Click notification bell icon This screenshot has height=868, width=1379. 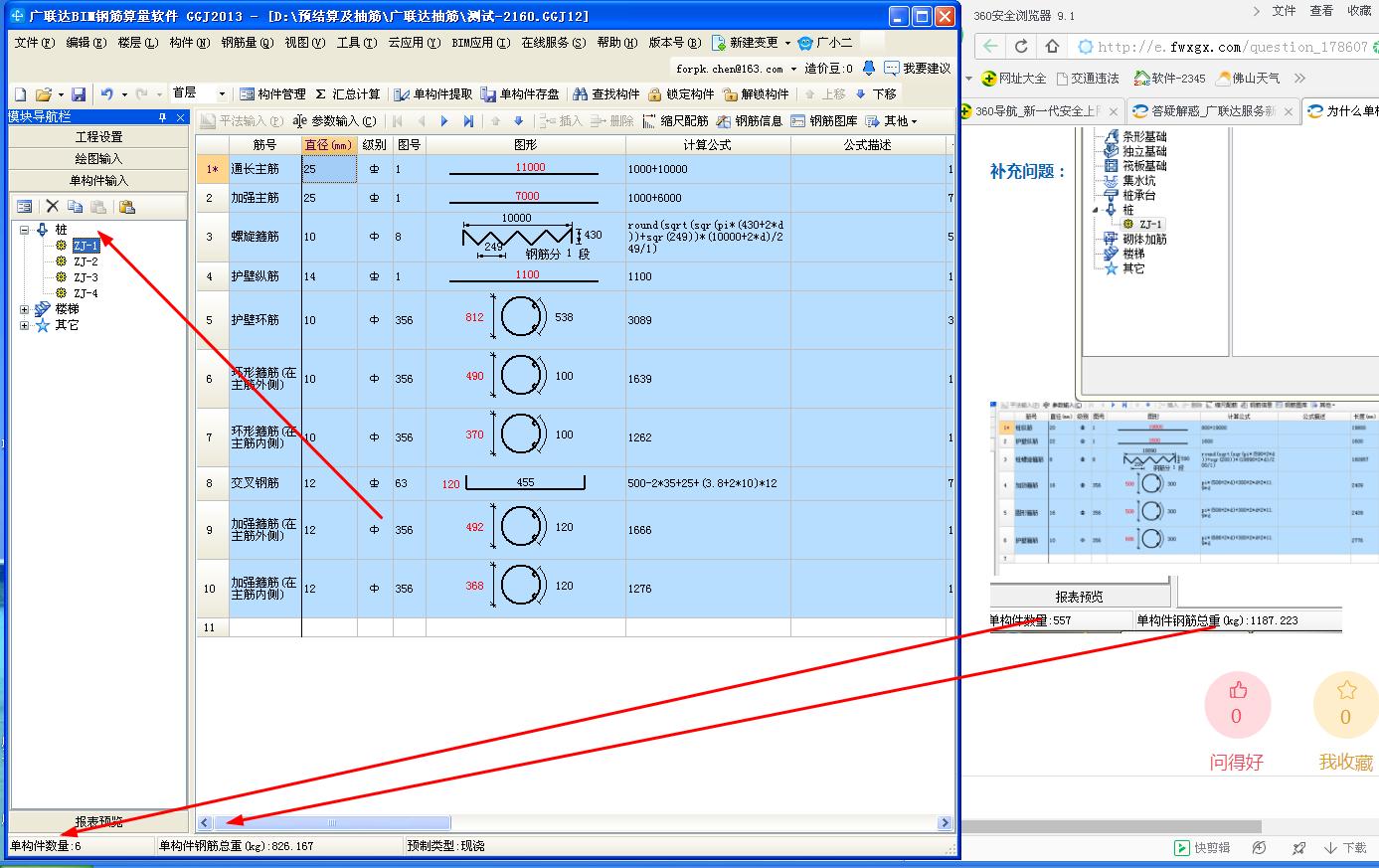pos(869,69)
